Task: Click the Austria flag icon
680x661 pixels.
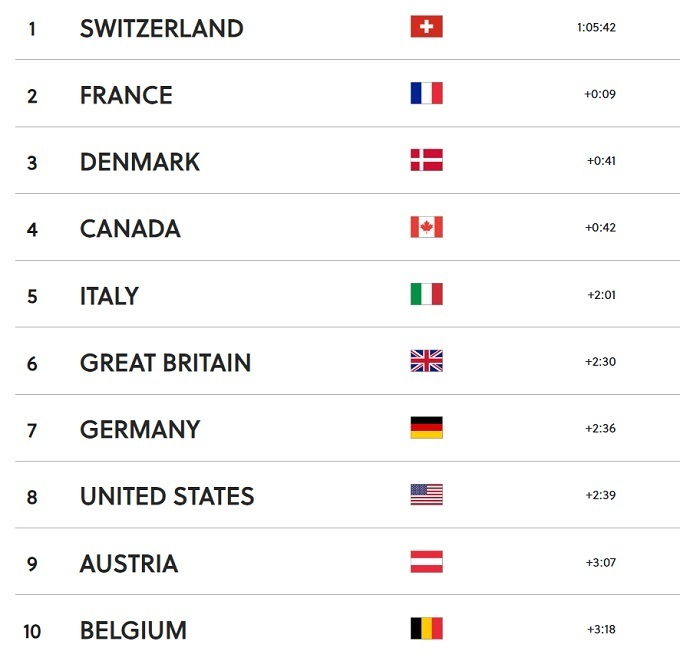Action: (426, 562)
